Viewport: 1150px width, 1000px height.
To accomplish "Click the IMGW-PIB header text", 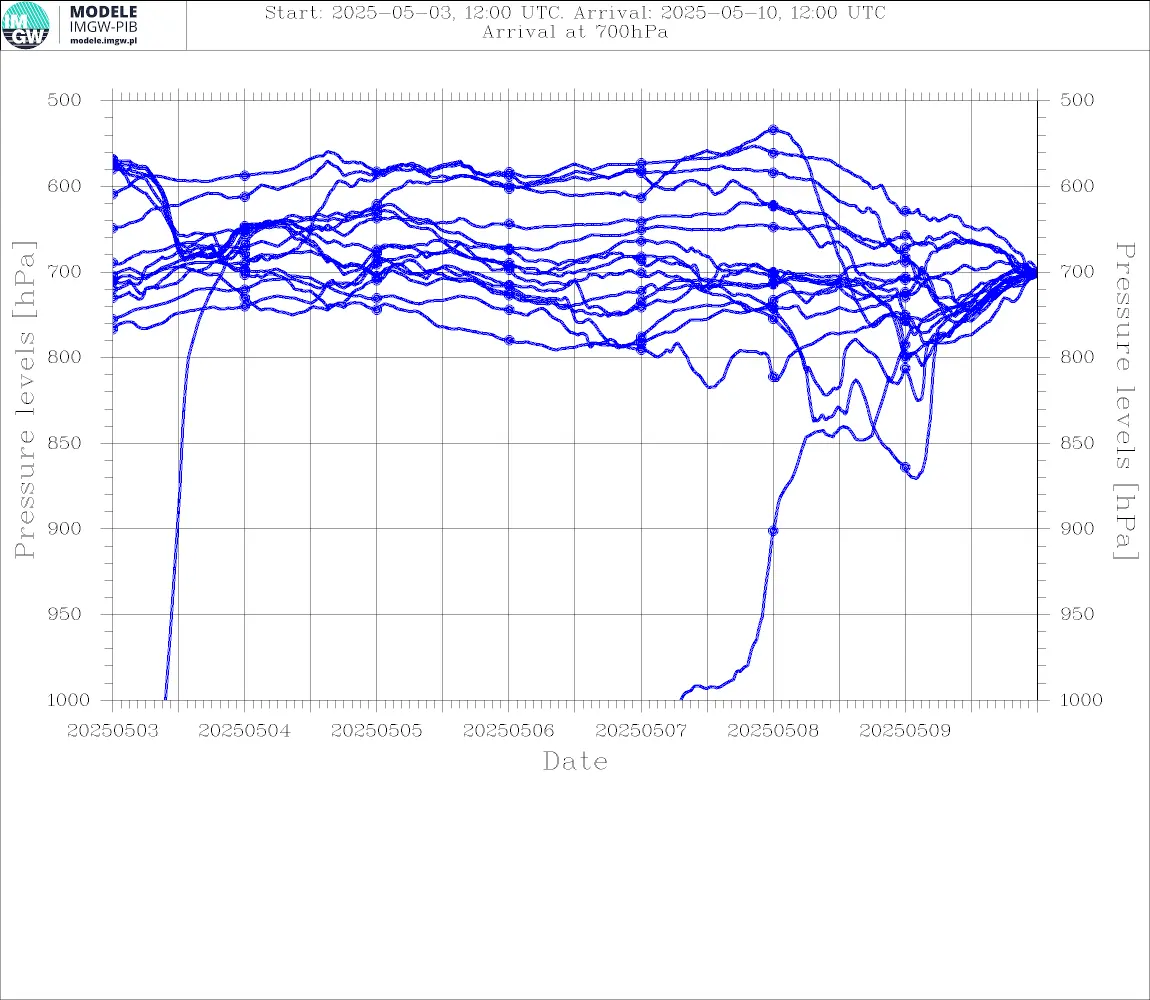I will click(103, 27).
